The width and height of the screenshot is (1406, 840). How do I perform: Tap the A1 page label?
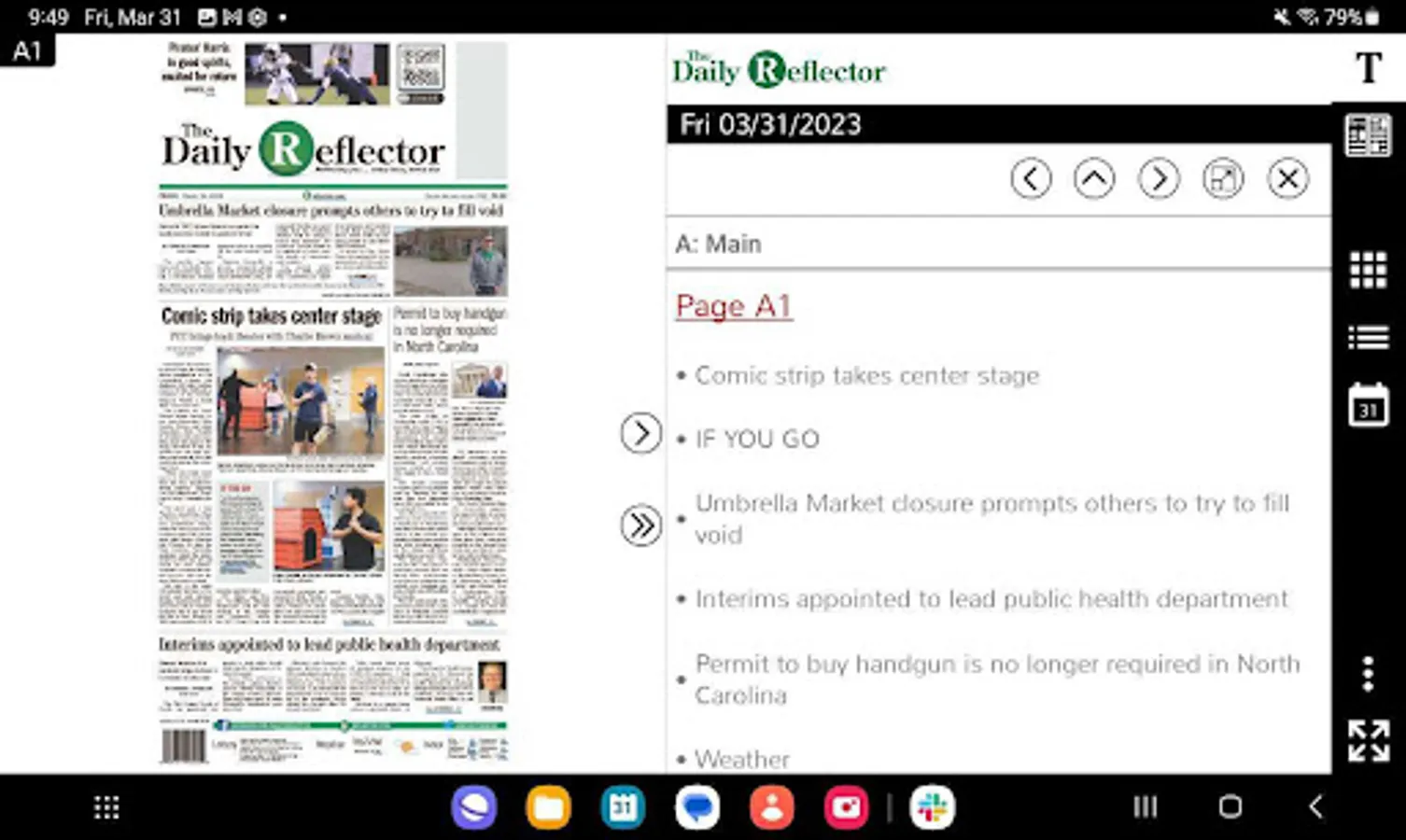coord(27,50)
